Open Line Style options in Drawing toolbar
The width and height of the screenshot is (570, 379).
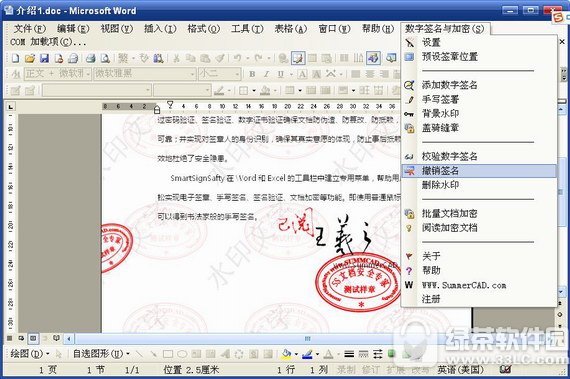[x=349, y=354]
